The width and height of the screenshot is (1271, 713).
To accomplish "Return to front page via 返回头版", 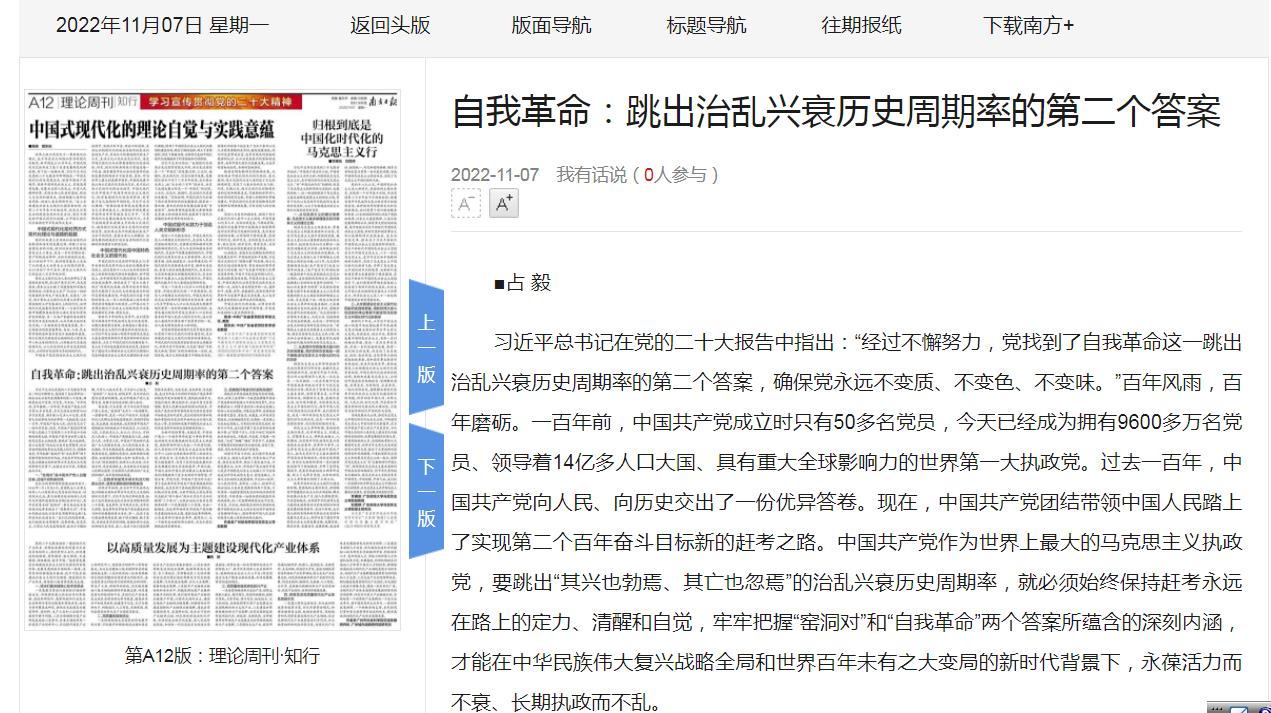I will [x=390, y=26].
